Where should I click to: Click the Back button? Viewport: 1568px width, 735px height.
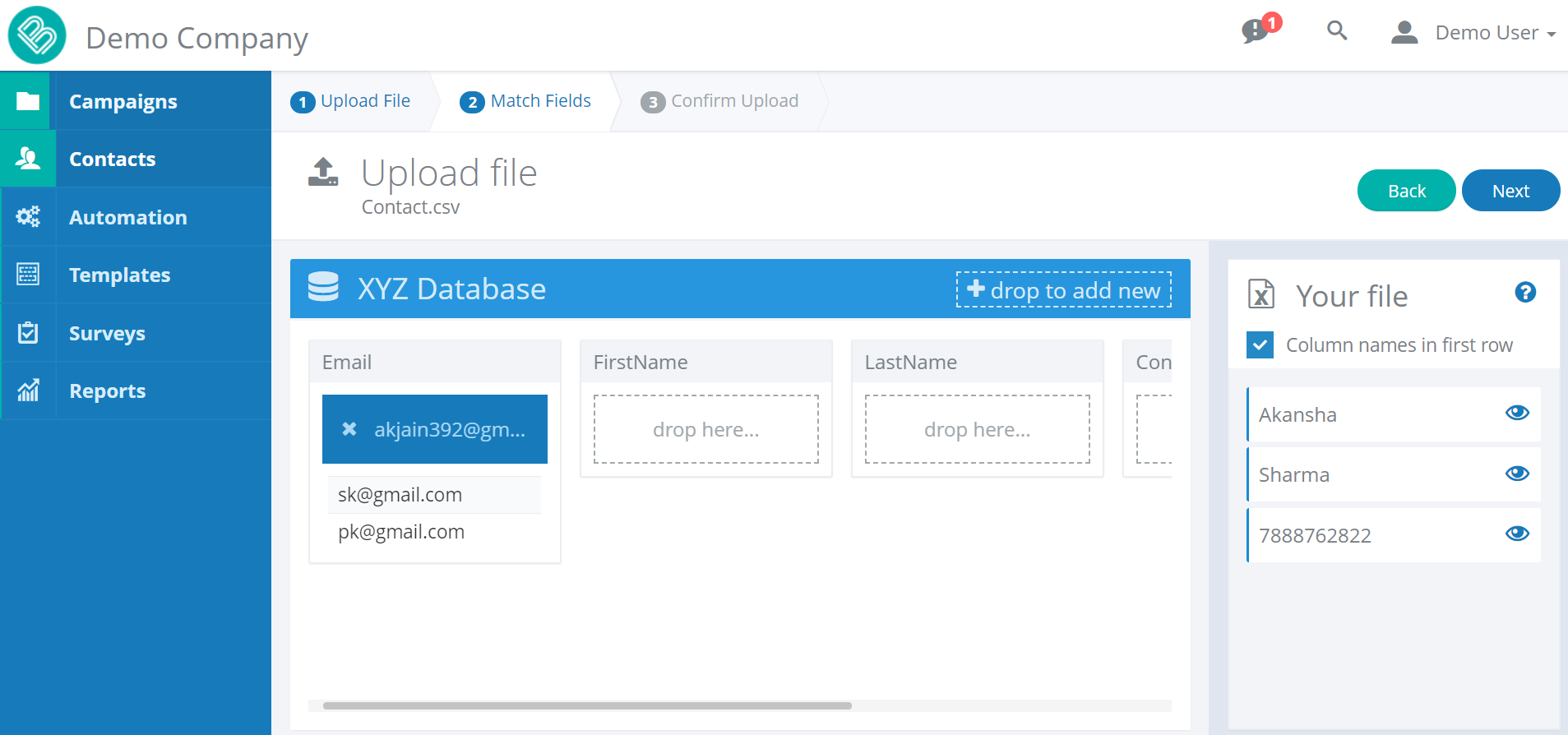1406,191
